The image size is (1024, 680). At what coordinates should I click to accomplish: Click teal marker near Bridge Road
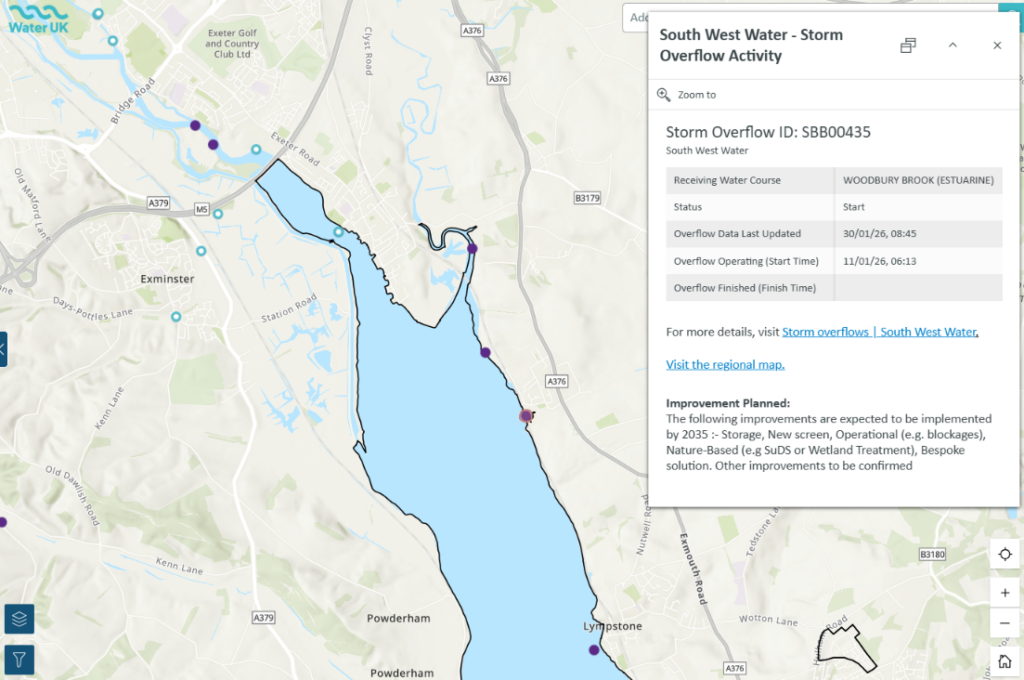(112, 41)
